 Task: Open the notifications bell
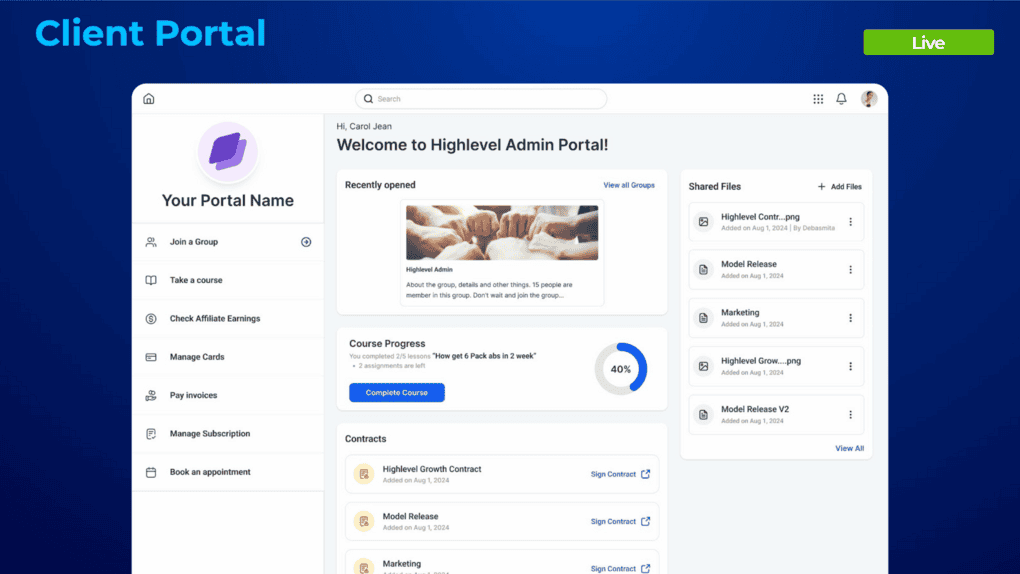coord(841,99)
